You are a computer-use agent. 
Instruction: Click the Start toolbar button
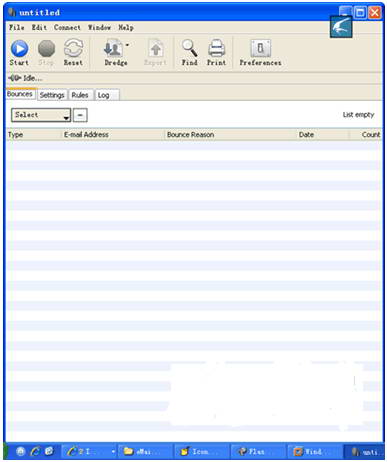click(x=19, y=53)
